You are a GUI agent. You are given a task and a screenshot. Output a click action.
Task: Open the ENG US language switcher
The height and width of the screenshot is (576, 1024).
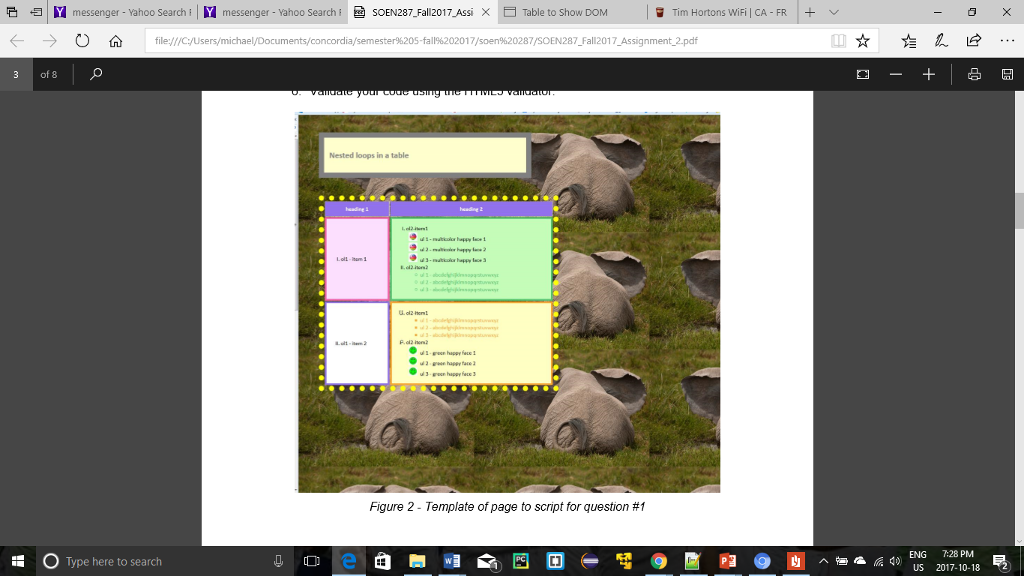pos(918,561)
